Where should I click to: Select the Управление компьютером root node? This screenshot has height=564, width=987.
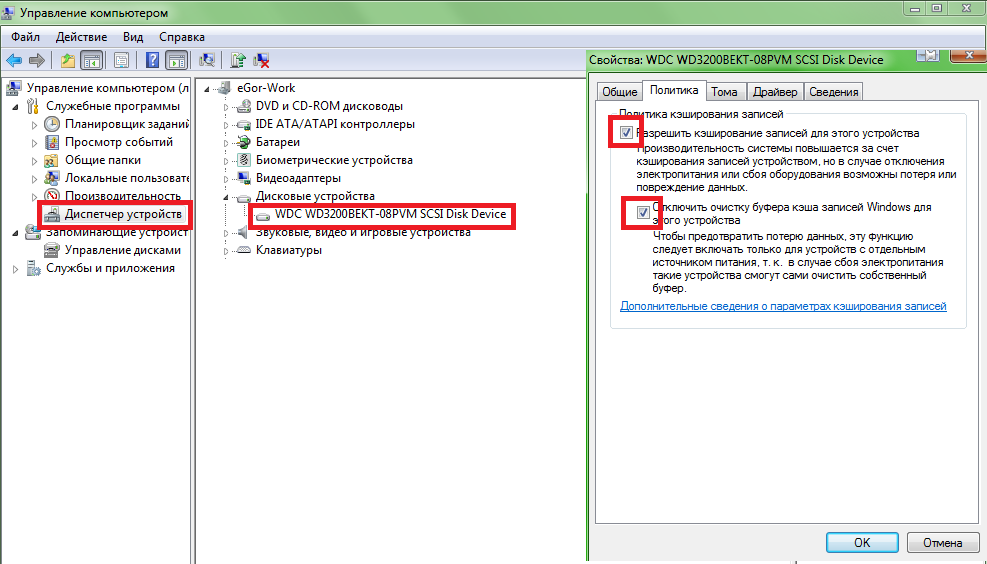108,88
